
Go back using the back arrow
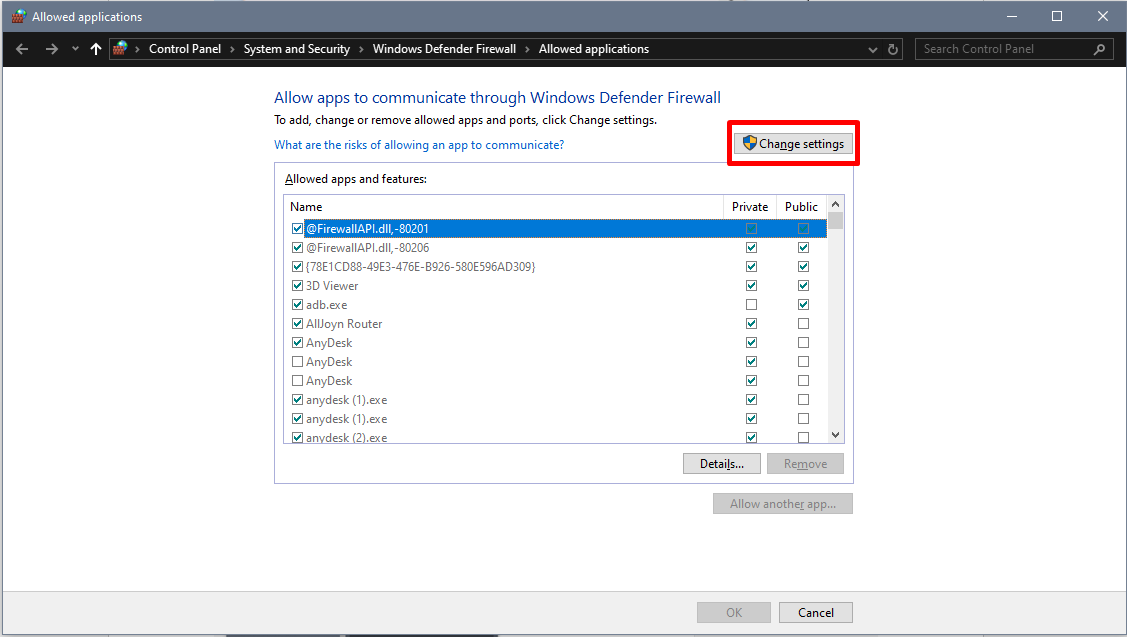point(22,49)
